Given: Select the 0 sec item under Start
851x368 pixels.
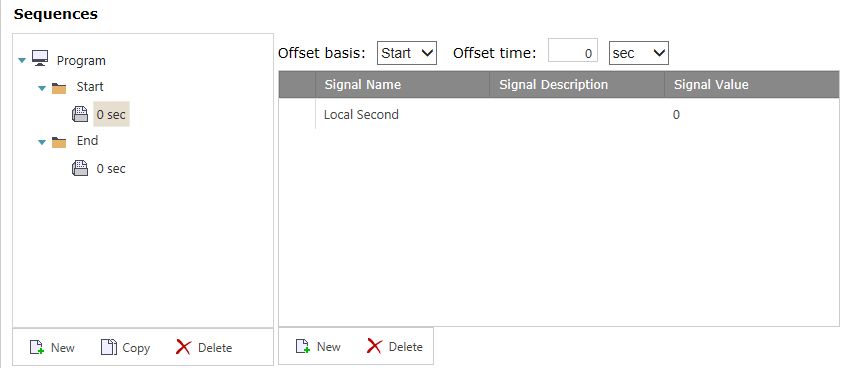Looking at the screenshot, I should click(x=111, y=115).
